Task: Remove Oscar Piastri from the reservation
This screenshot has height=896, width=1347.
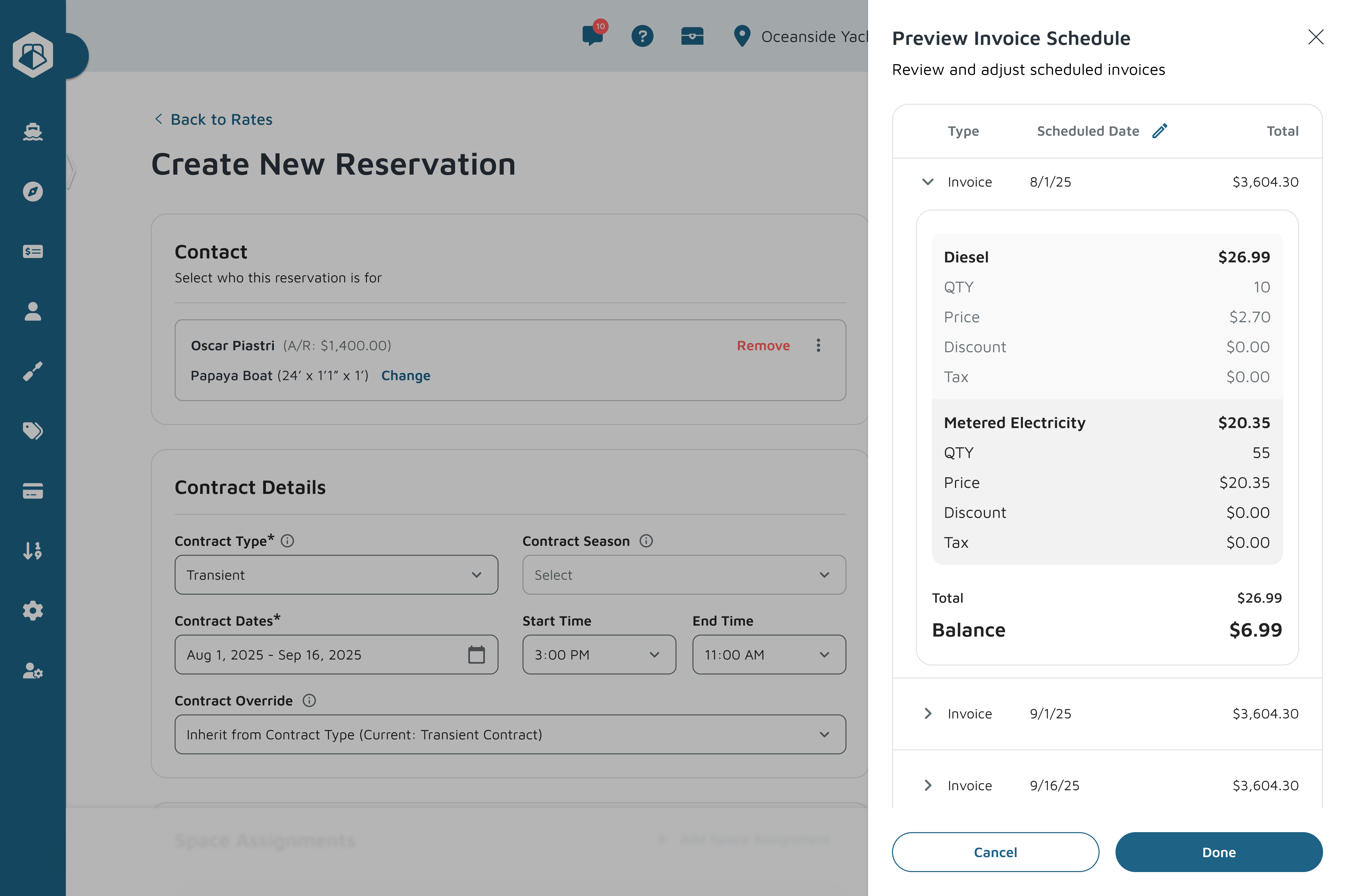Action: click(763, 345)
